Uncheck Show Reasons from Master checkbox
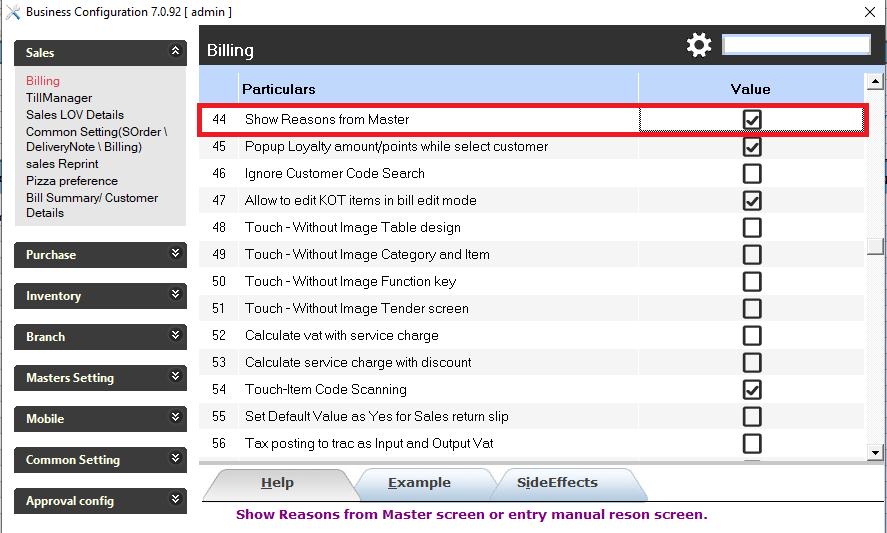 [x=752, y=120]
